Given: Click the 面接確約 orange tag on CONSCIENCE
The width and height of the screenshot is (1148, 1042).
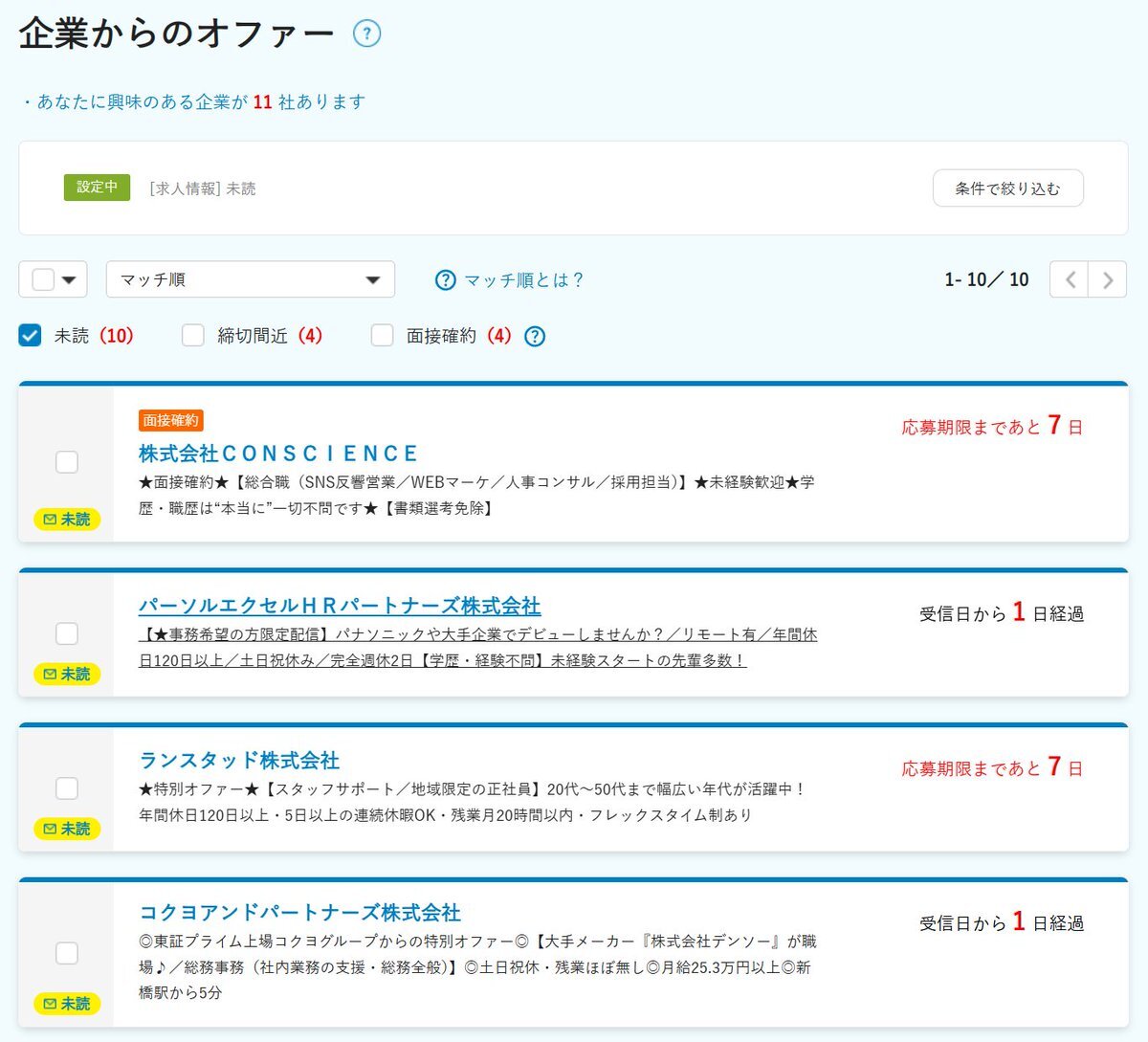Looking at the screenshot, I should coord(170,420).
